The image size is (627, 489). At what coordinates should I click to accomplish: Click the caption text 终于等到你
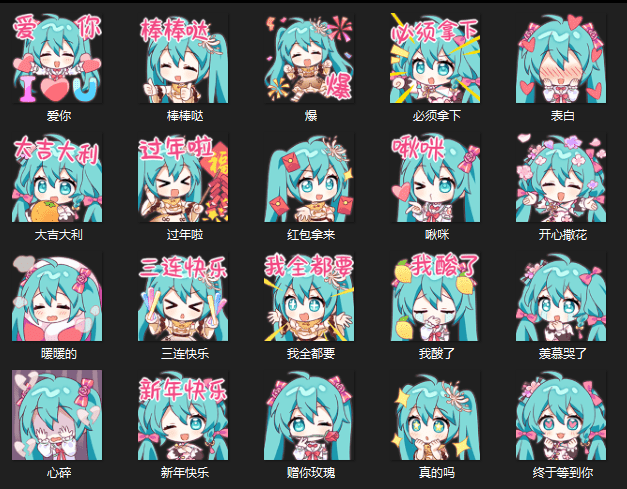pyautogui.click(x=563, y=473)
